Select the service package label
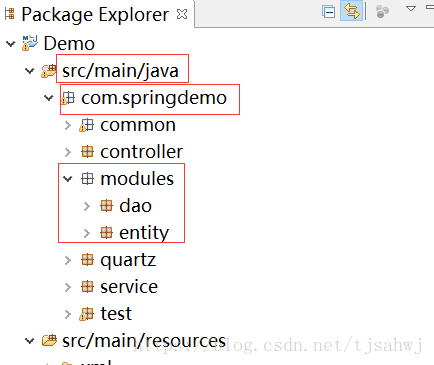Screen dimensions: 434x365 129,287
